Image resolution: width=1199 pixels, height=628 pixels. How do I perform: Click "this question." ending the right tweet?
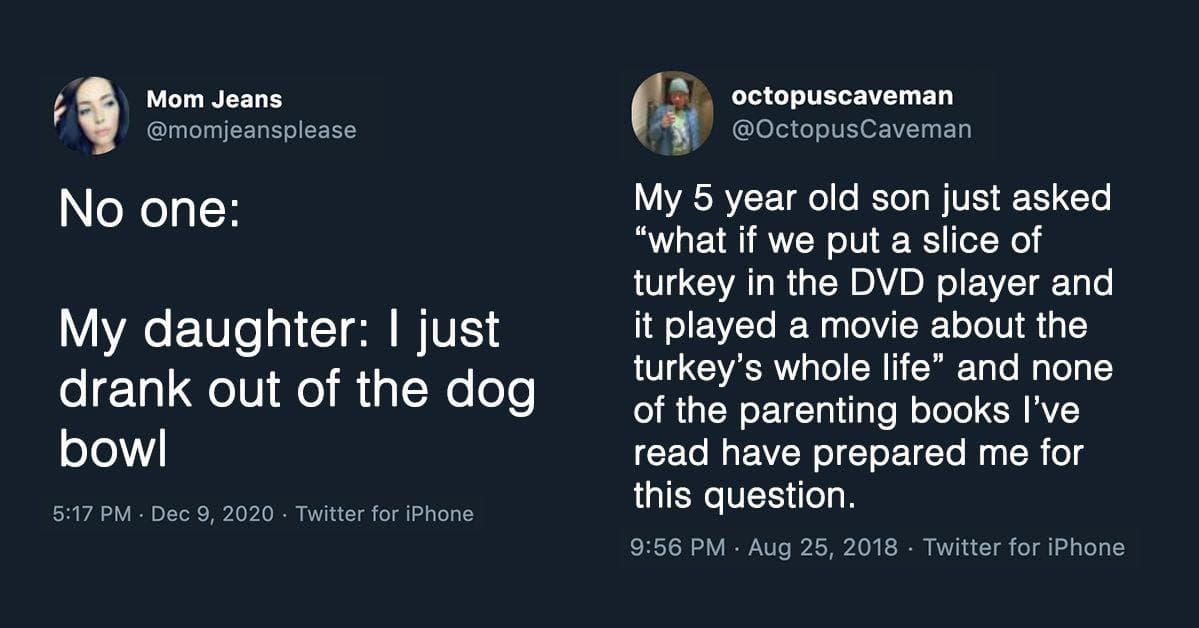[x=744, y=495]
